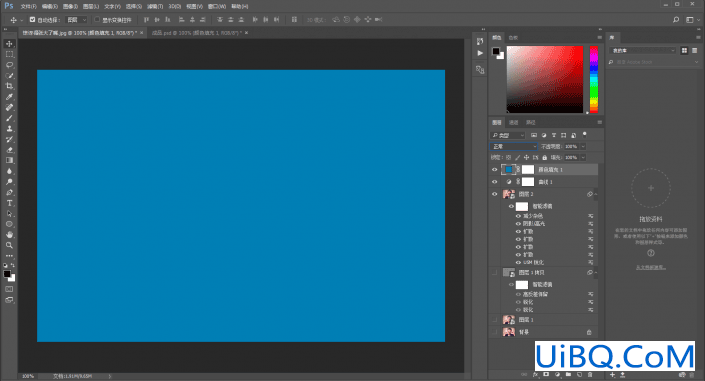Screen dimensions: 705x381
Task: Open the 文件(F) menu
Action: [28, 6]
